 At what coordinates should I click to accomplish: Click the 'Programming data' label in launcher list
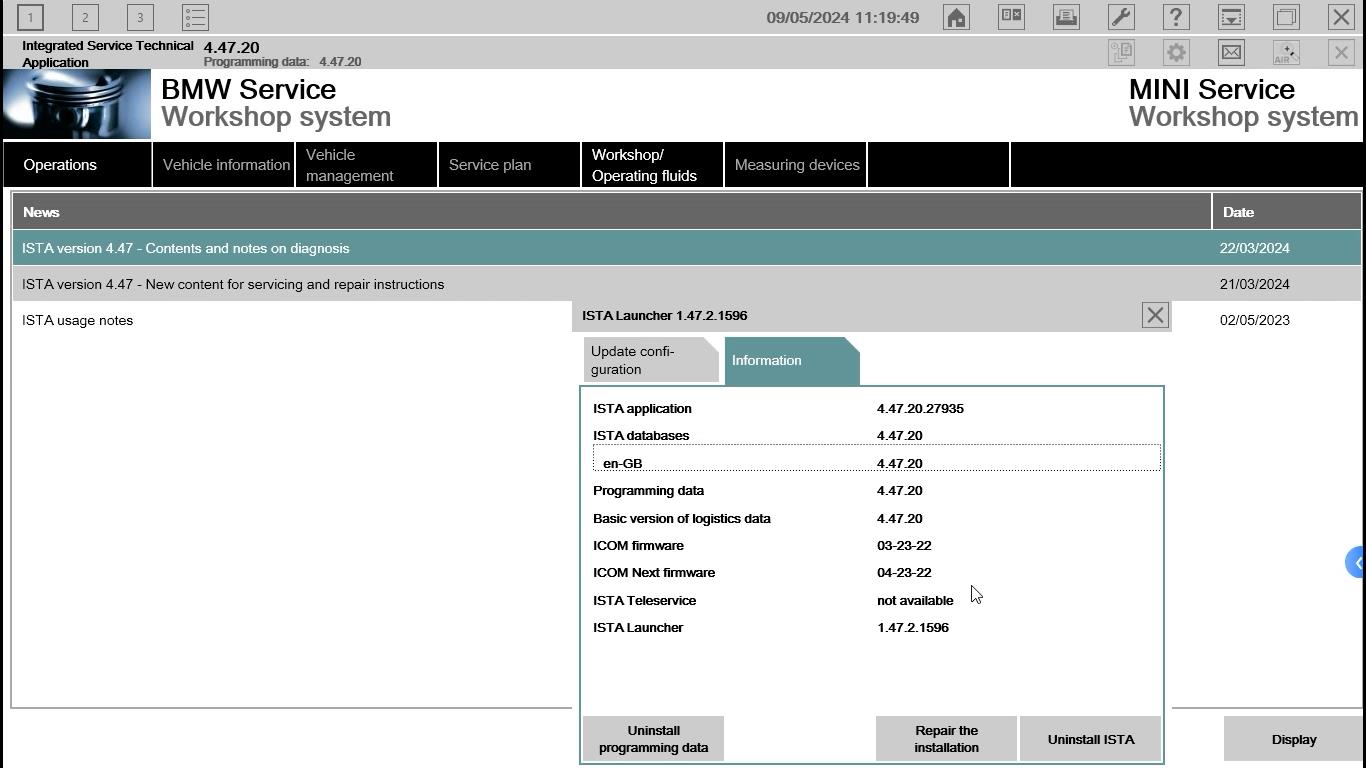(x=648, y=490)
